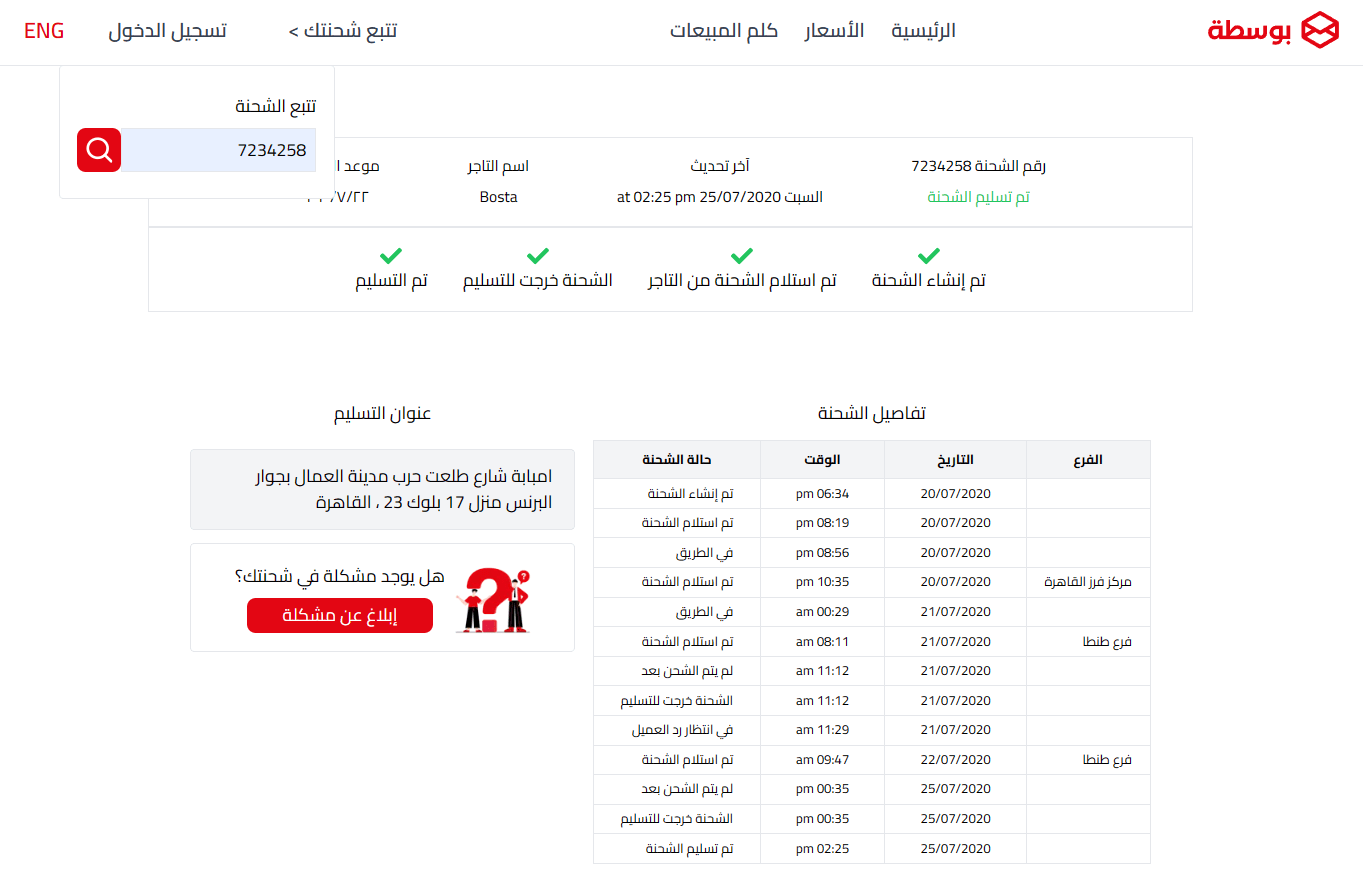Image resolution: width=1363 pixels, height=883 pixels.
Task: Expand the تتبع شحنتك dropdown
Action: [343, 31]
